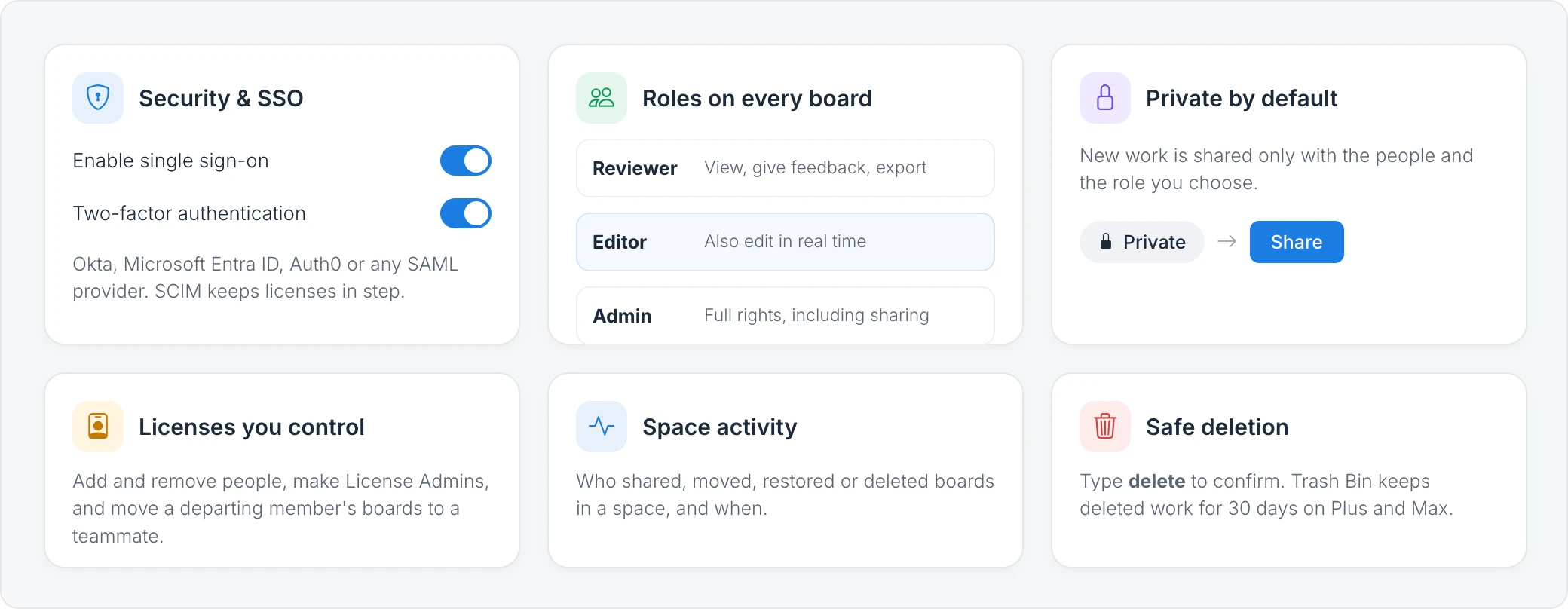Click the Private by default heading
This screenshot has width=1568, height=609.
point(1242,98)
